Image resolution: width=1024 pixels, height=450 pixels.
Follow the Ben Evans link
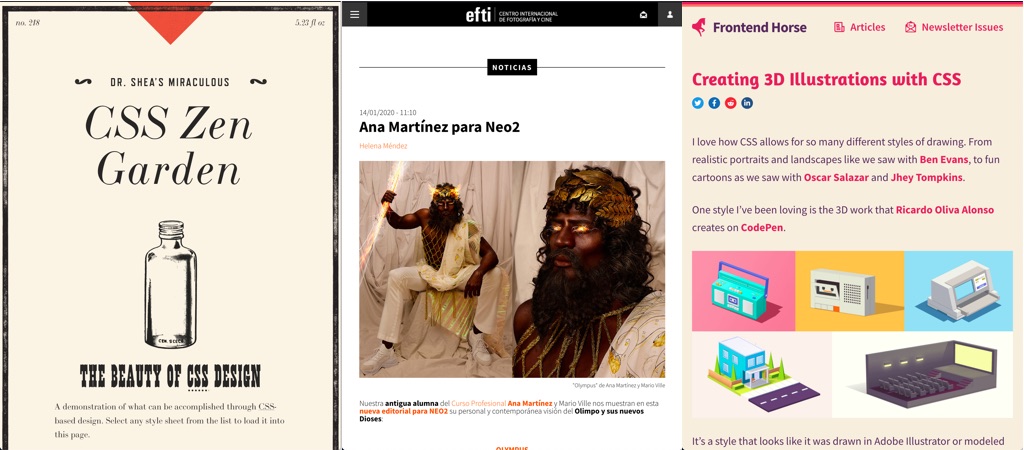(x=945, y=159)
